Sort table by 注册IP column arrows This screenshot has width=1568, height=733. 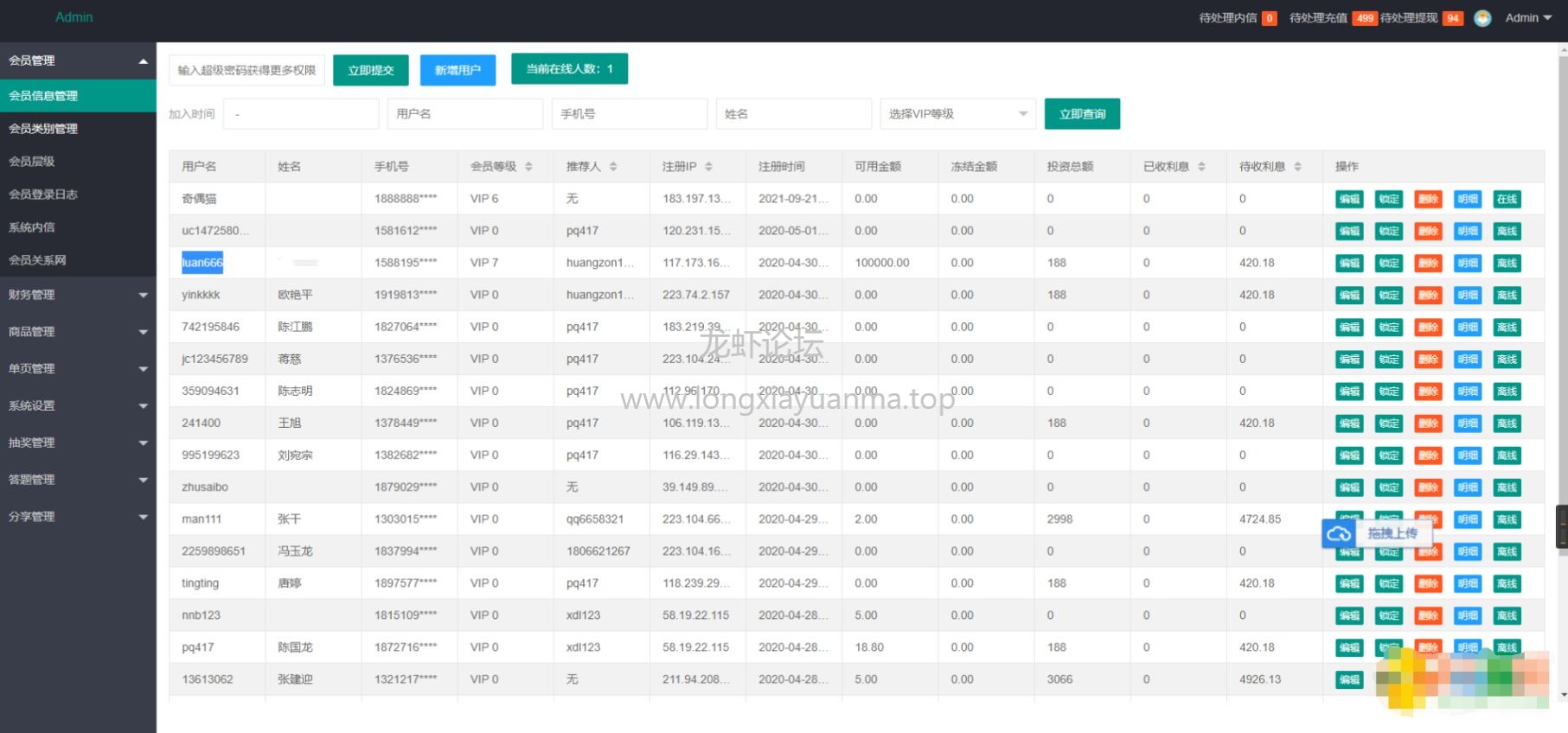tap(708, 167)
